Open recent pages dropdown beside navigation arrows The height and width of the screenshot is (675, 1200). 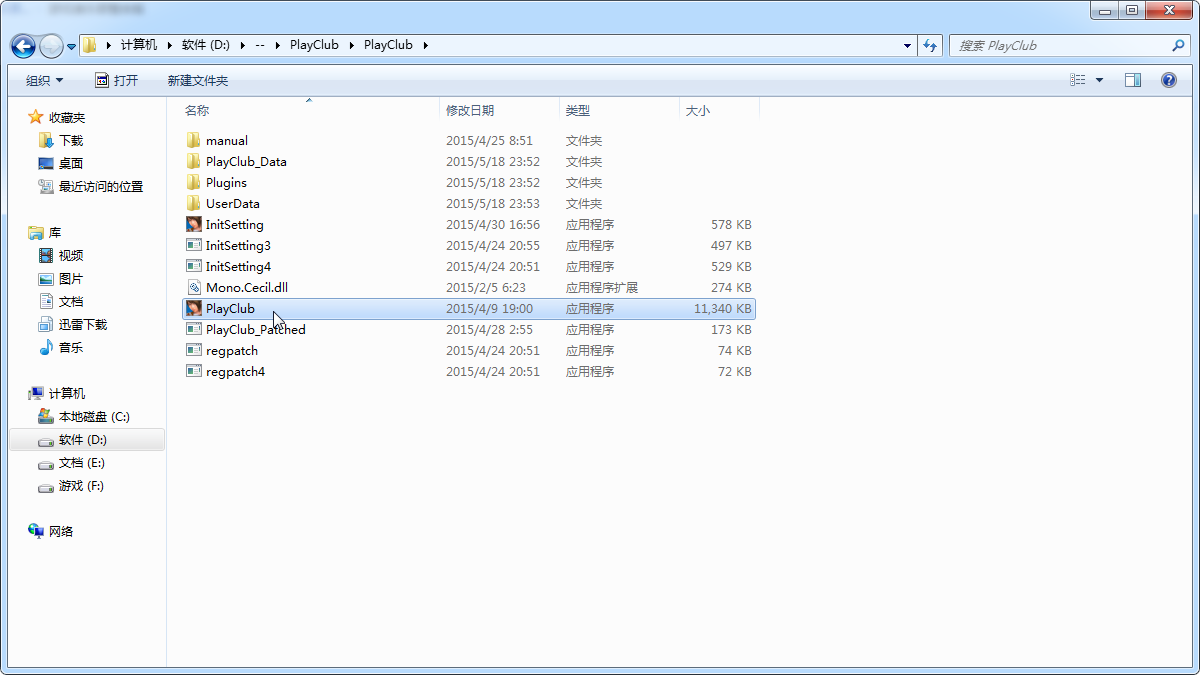tap(72, 47)
